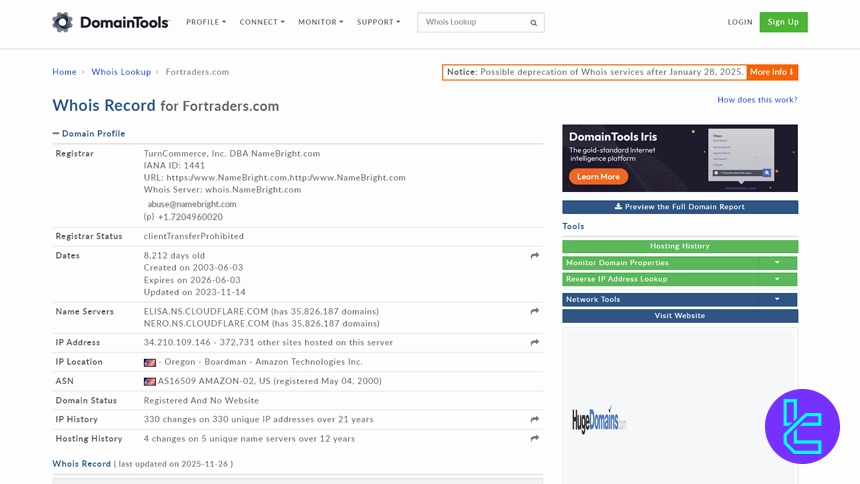The width and height of the screenshot is (860, 484).
Task: Click US flag icon in ASN row
Action: tap(150, 381)
